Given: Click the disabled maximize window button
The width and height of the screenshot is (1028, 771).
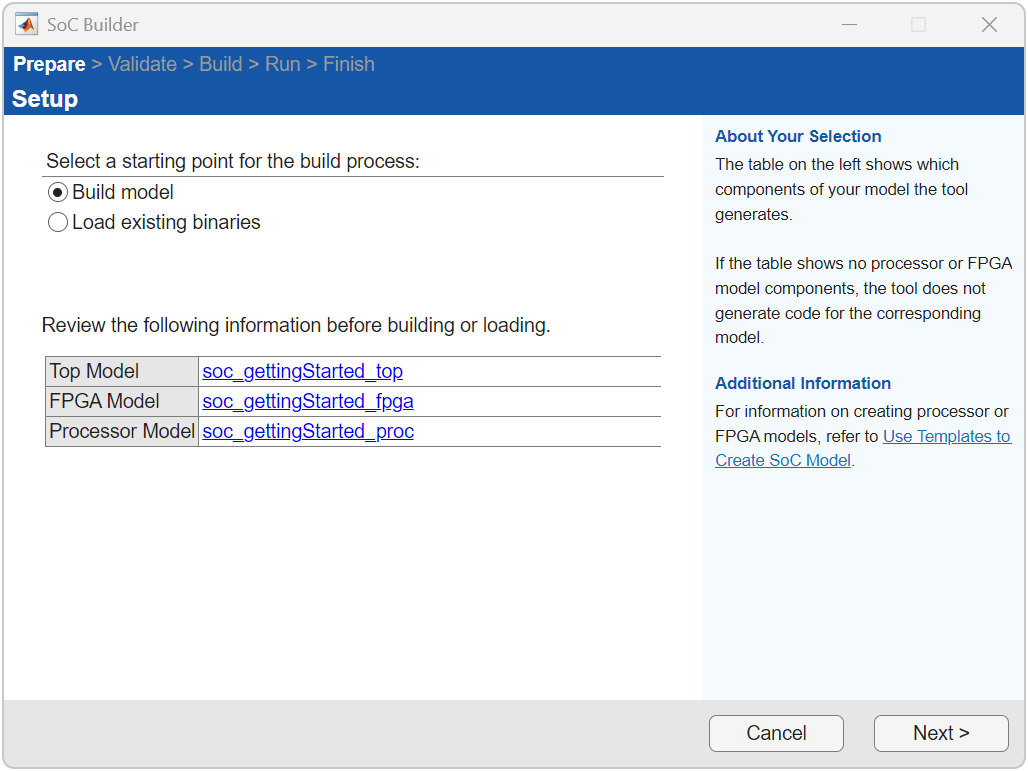Looking at the screenshot, I should [918, 25].
